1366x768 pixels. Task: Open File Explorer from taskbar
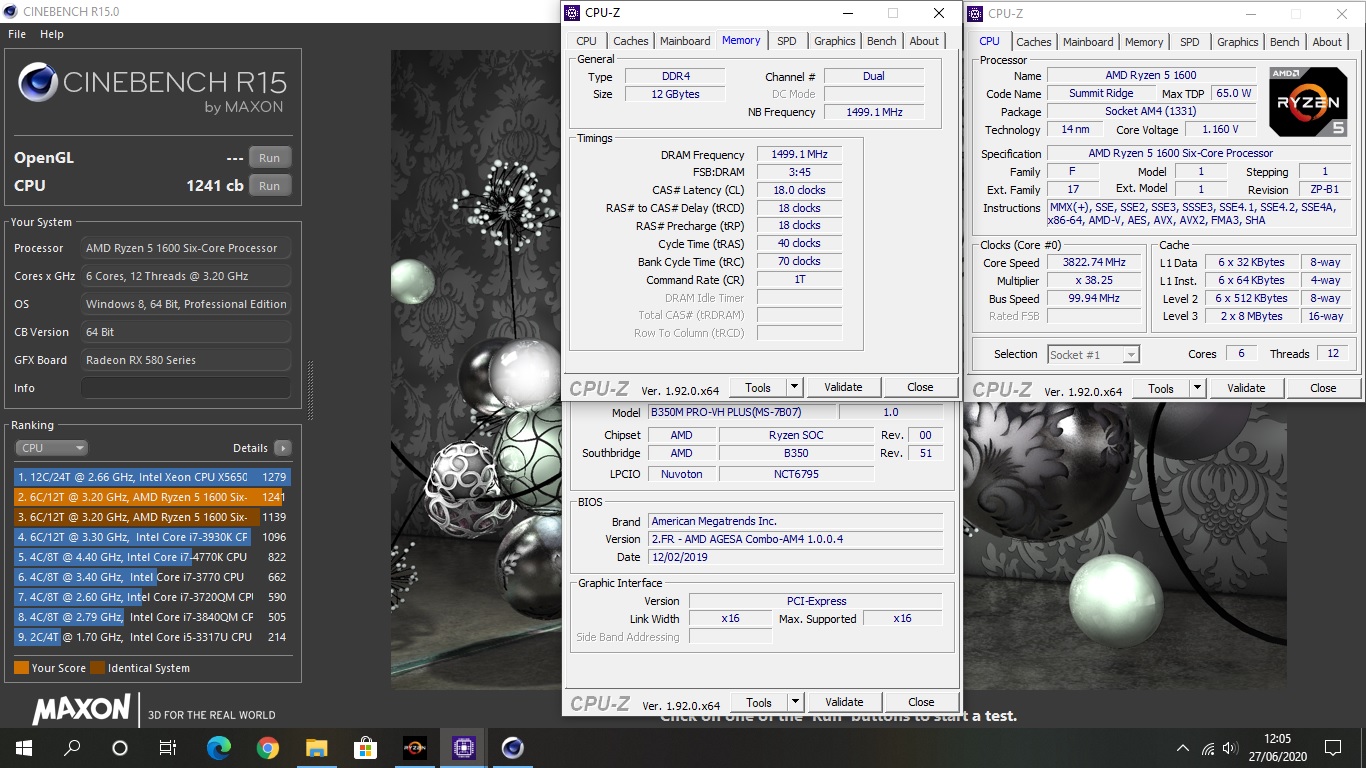(316, 748)
